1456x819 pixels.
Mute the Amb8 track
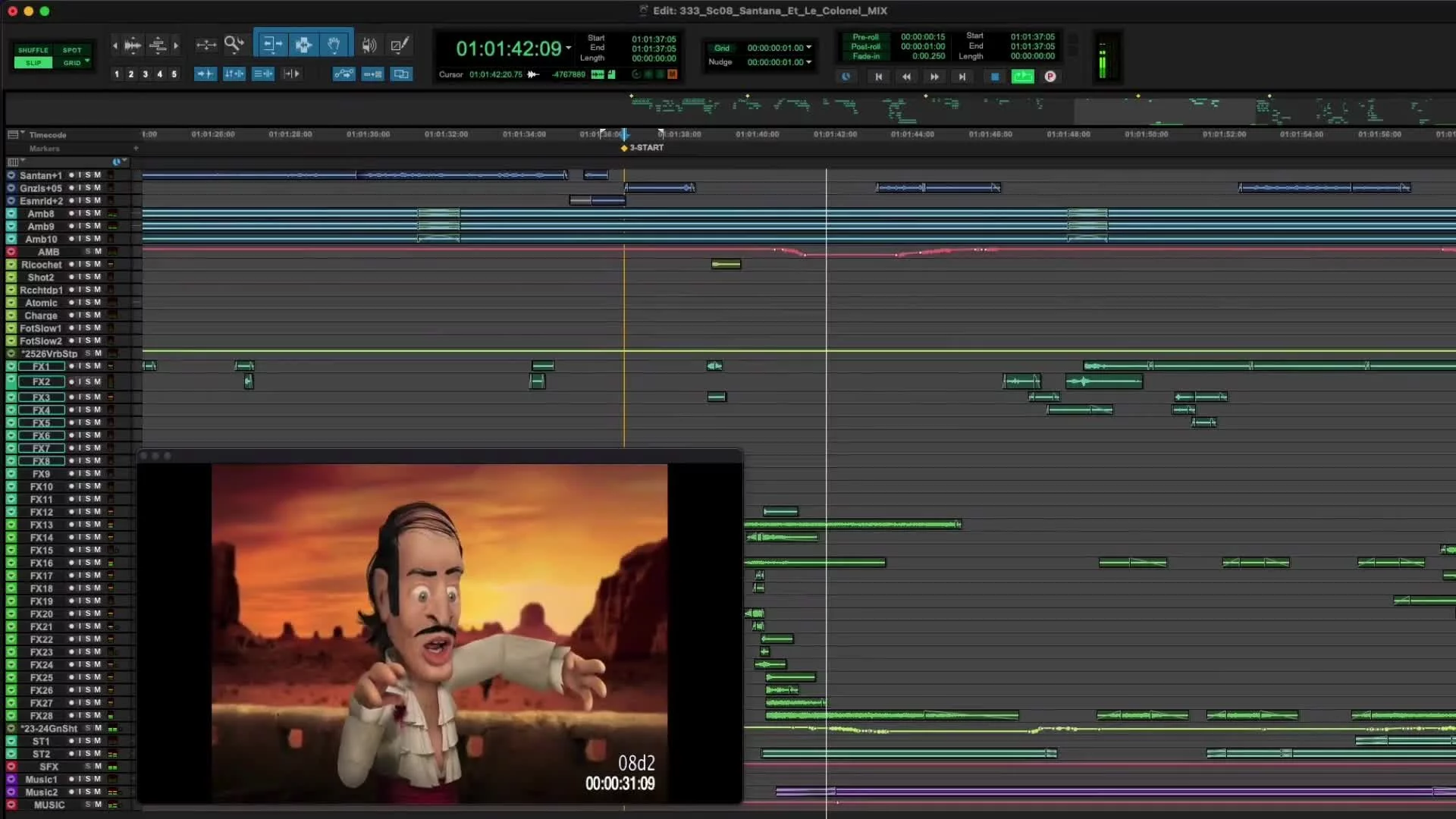pos(97,214)
